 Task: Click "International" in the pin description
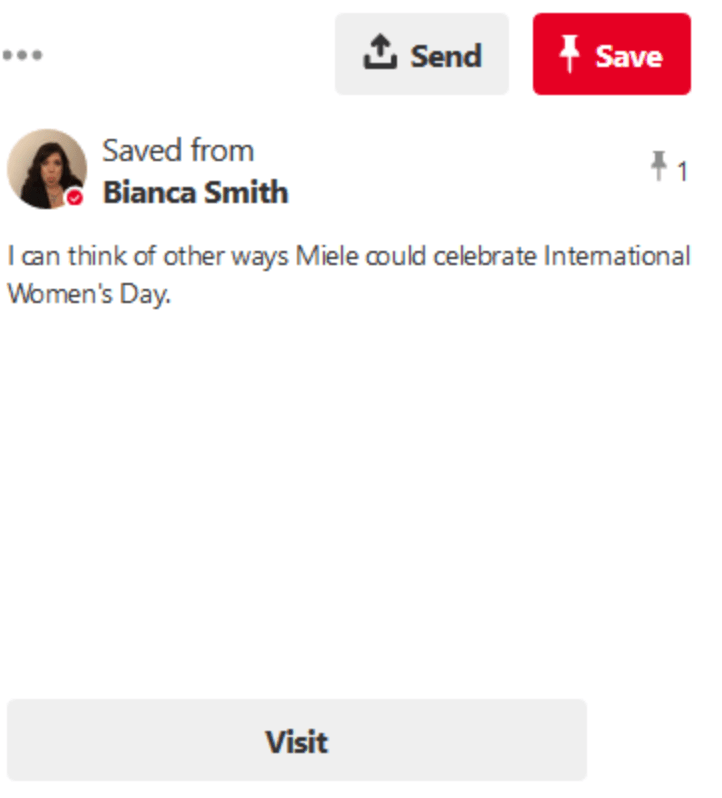(616, 256)
